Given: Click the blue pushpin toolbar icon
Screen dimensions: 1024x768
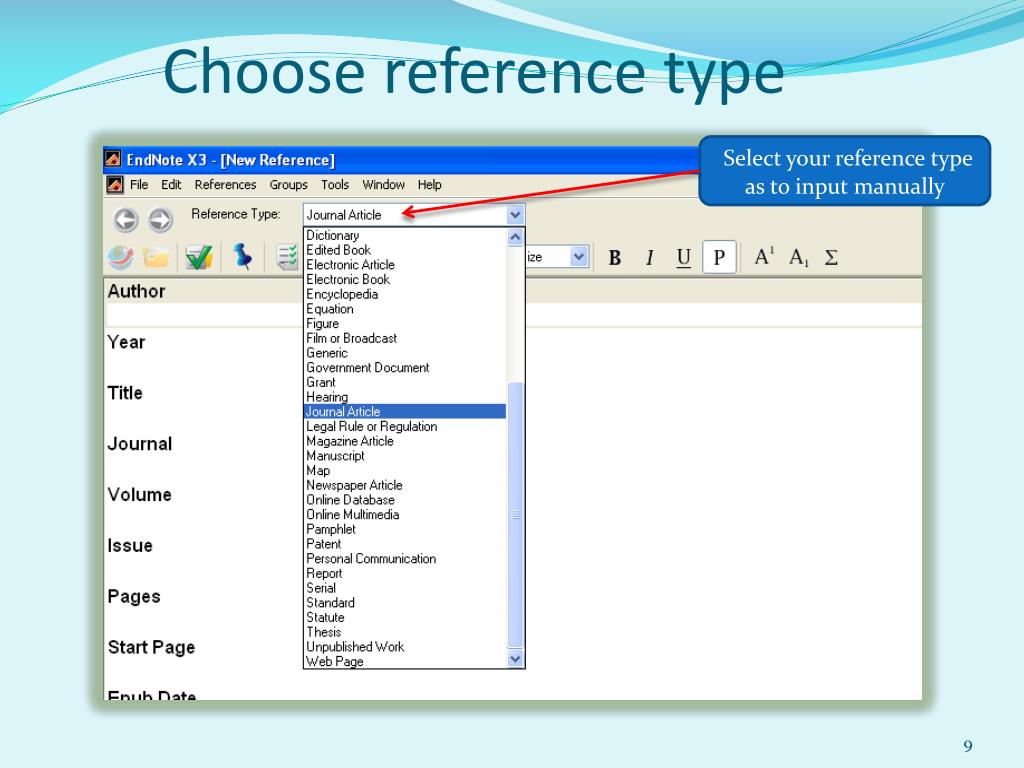Looking at the screenshot, I should pos(242,257).
